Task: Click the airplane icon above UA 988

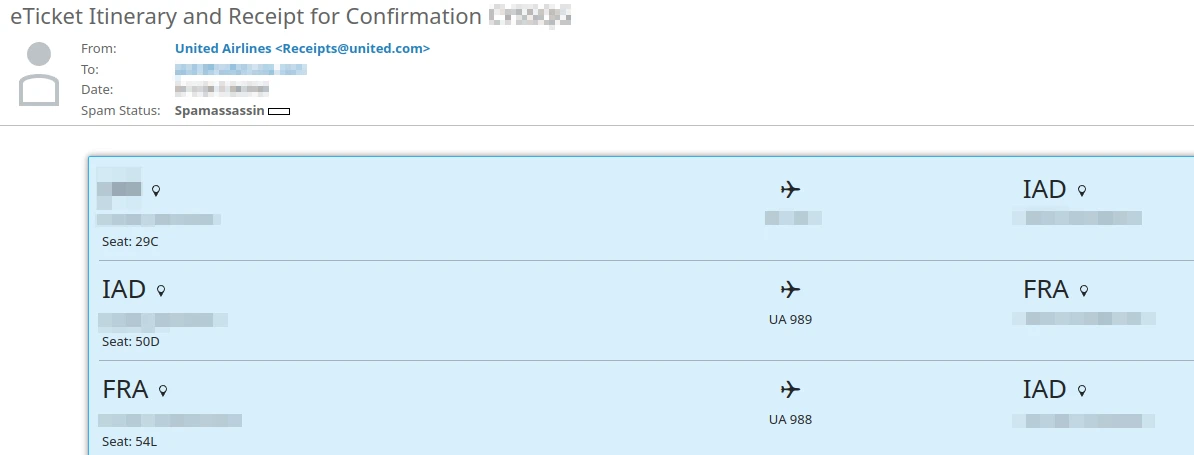Action: 790,390
